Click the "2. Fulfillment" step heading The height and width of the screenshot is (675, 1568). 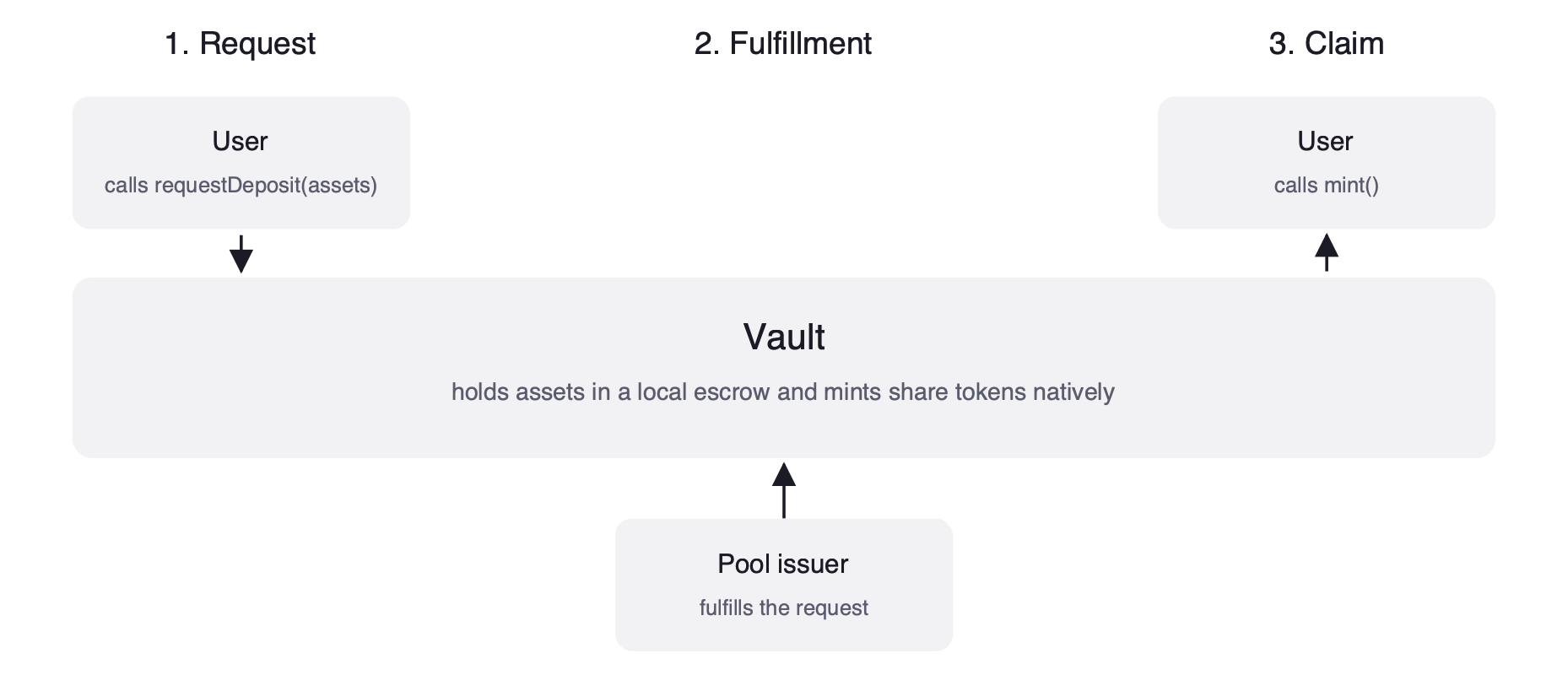click(782, 44)
